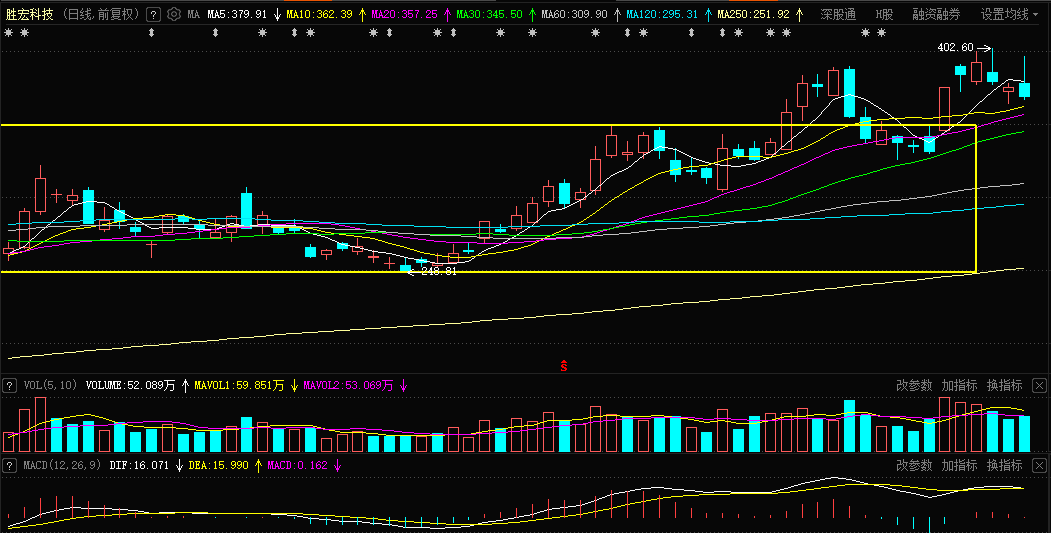Select the VOLUME:52.089万 reading
The height and width of the screenshot is (533, 1051).
(130, 386)
